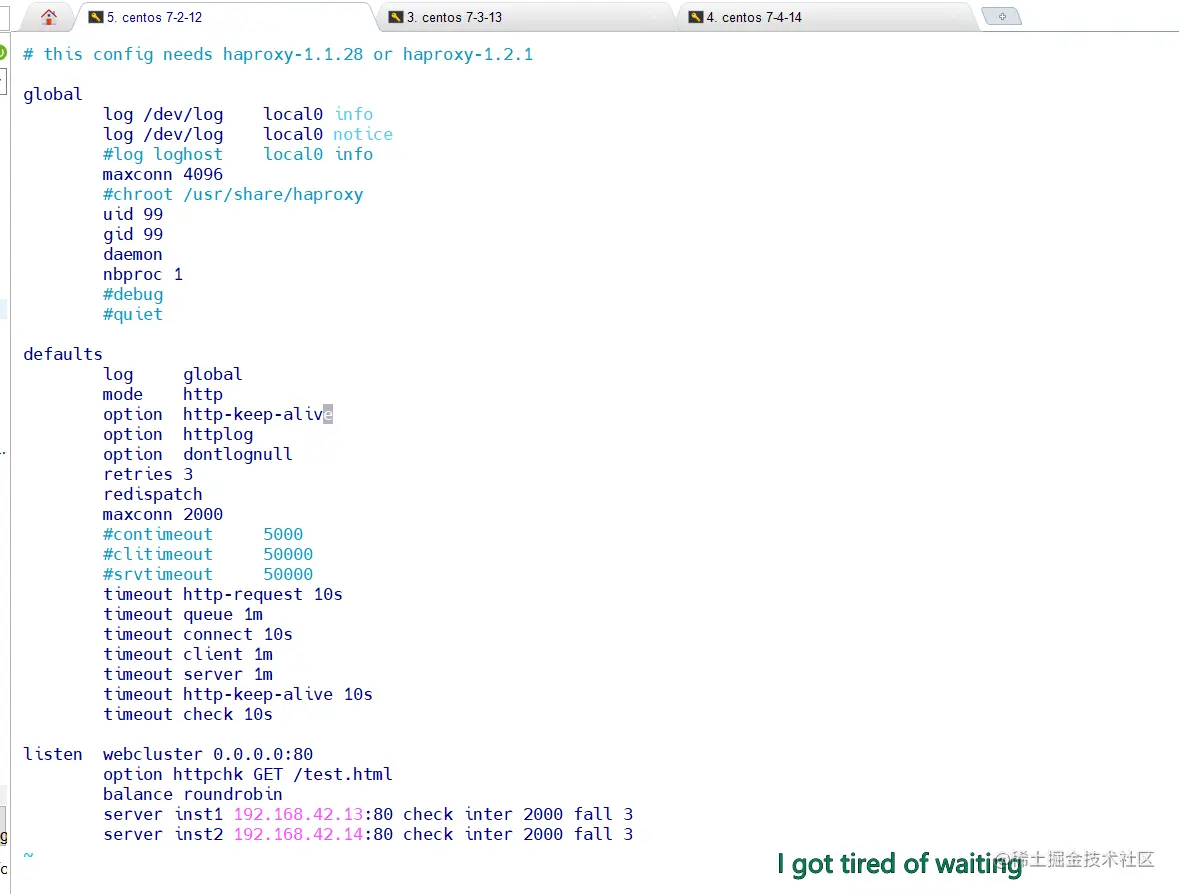
Task: Click the terminal icon on the centos 7-3-13 tab
Action: pyautogui.click(x=396, y=17)
